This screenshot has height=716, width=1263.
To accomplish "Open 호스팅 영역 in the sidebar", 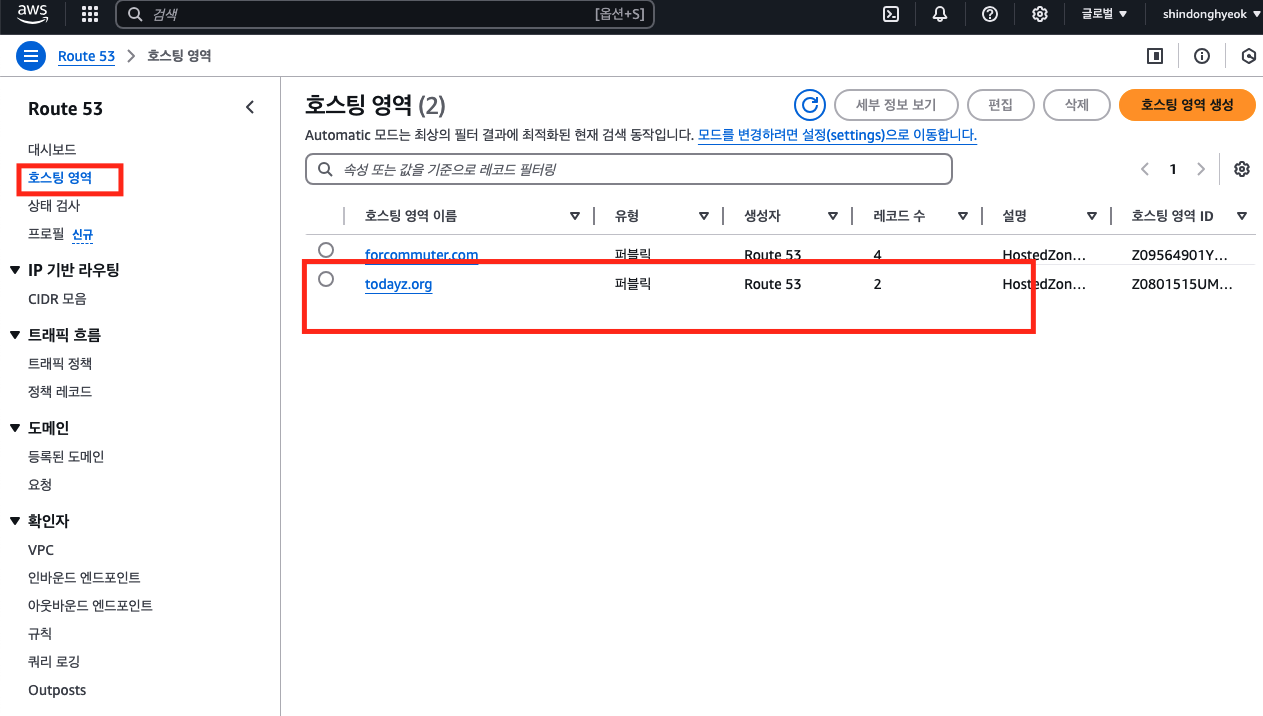I will coord(60,177).
